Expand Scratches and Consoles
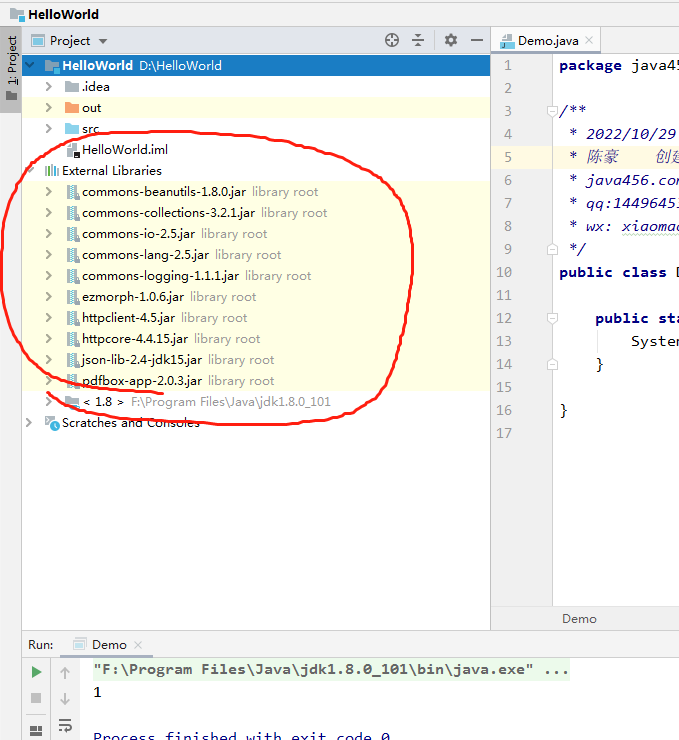679x740 pixels. 29,422
